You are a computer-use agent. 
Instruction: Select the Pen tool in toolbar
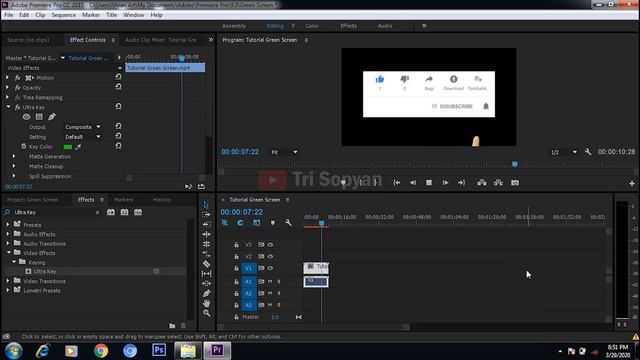coord(207,293)
